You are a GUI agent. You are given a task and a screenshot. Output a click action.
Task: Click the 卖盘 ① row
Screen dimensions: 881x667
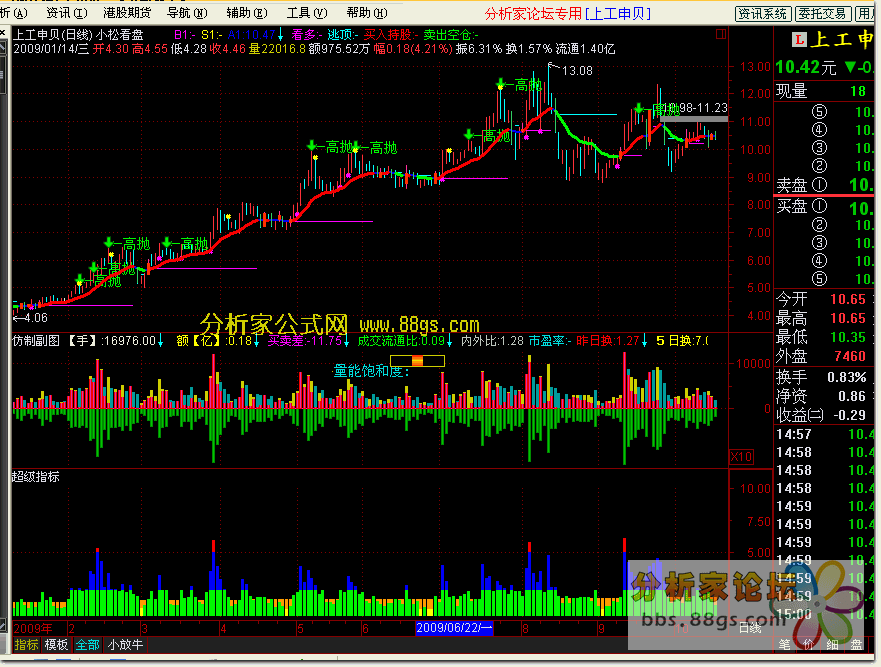824,184
